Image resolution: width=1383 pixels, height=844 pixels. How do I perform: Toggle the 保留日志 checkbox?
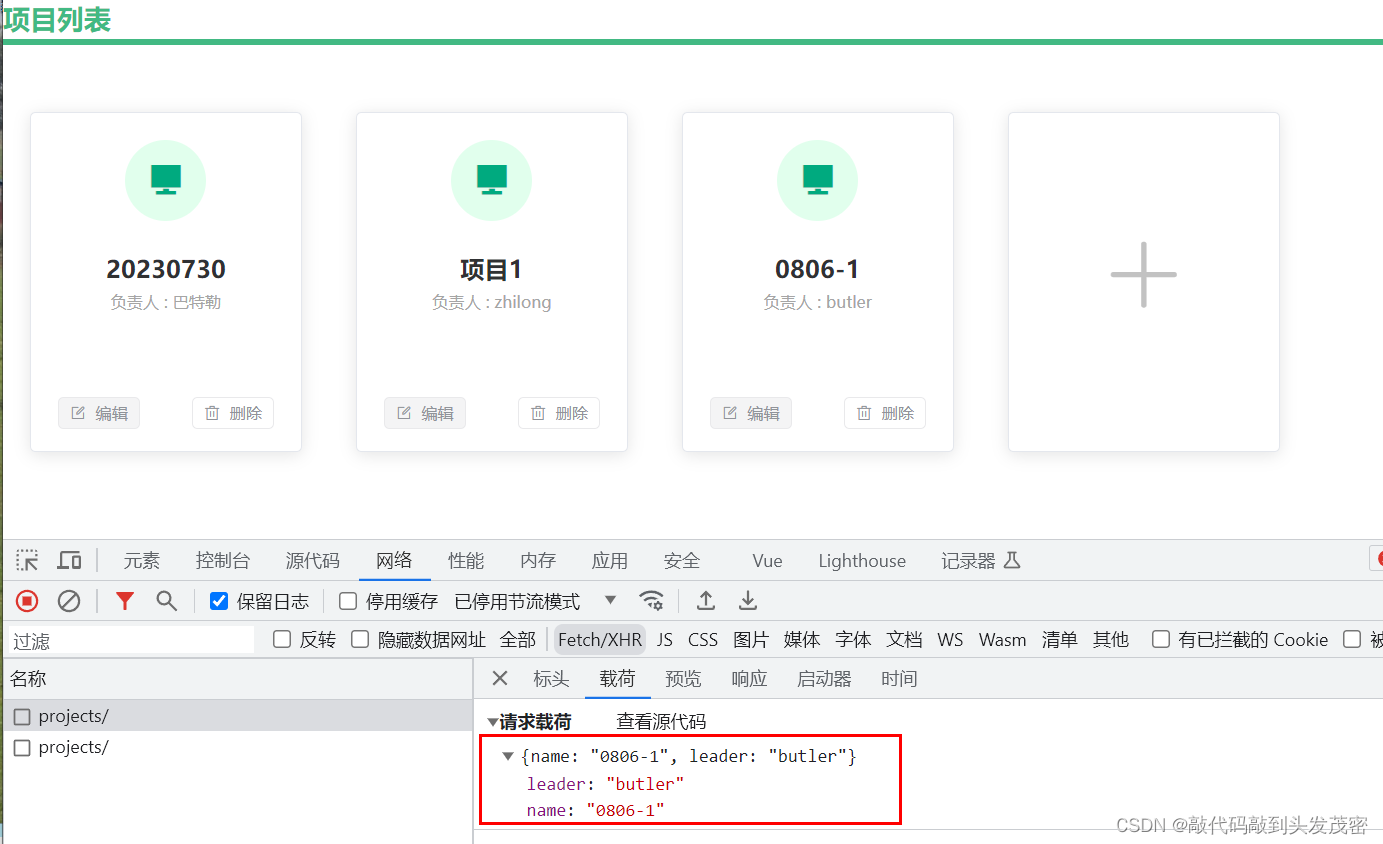coord(219,601)
